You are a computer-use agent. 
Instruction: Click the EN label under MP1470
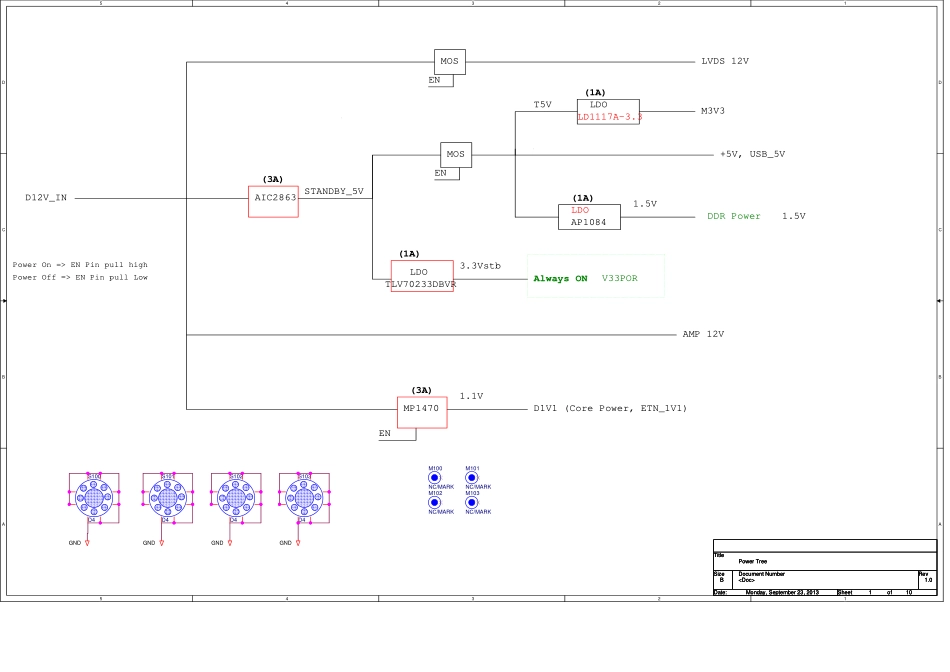pos(385,434)
